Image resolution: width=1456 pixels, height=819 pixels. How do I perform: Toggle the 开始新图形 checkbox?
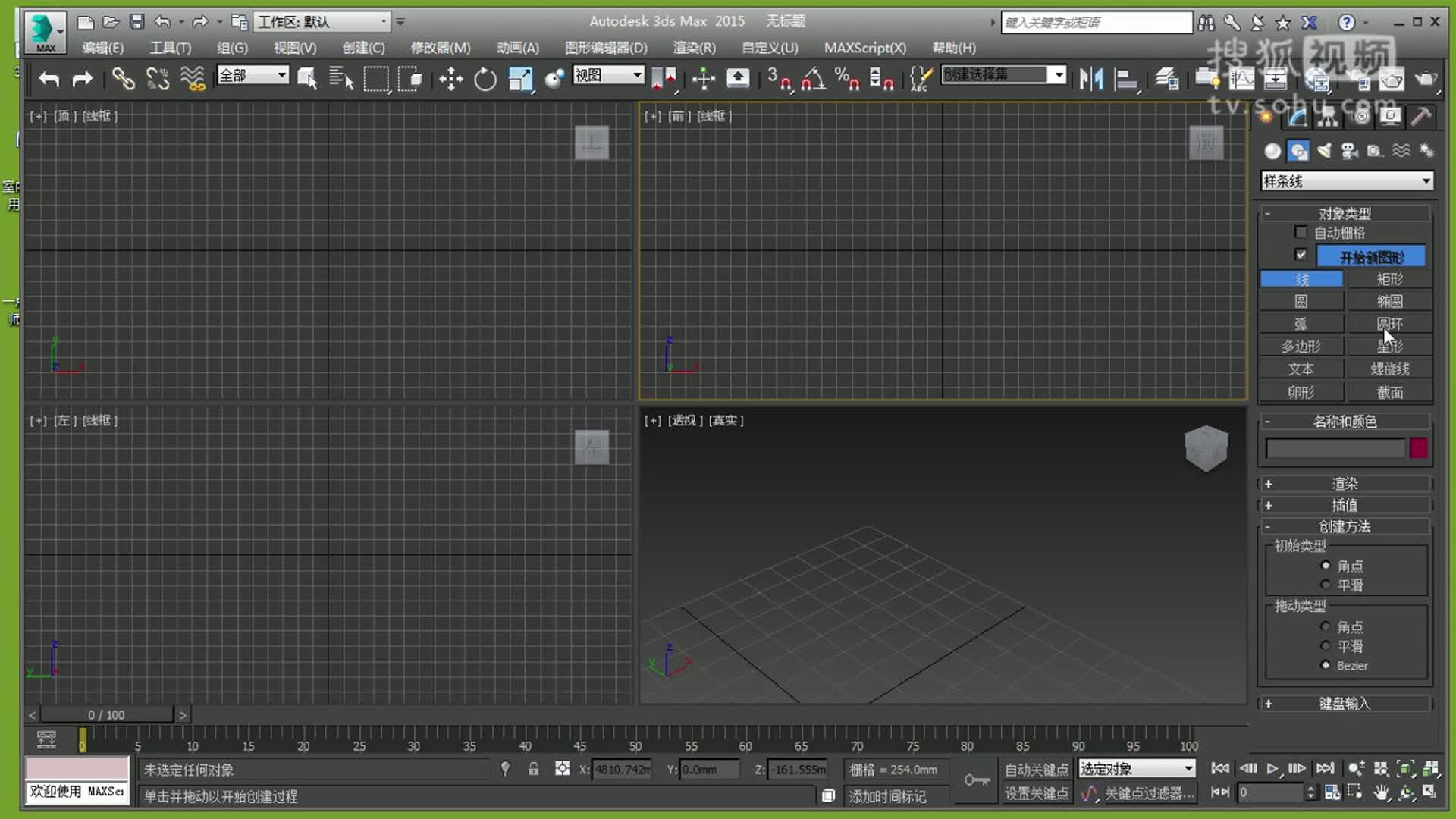[1301, 255]
